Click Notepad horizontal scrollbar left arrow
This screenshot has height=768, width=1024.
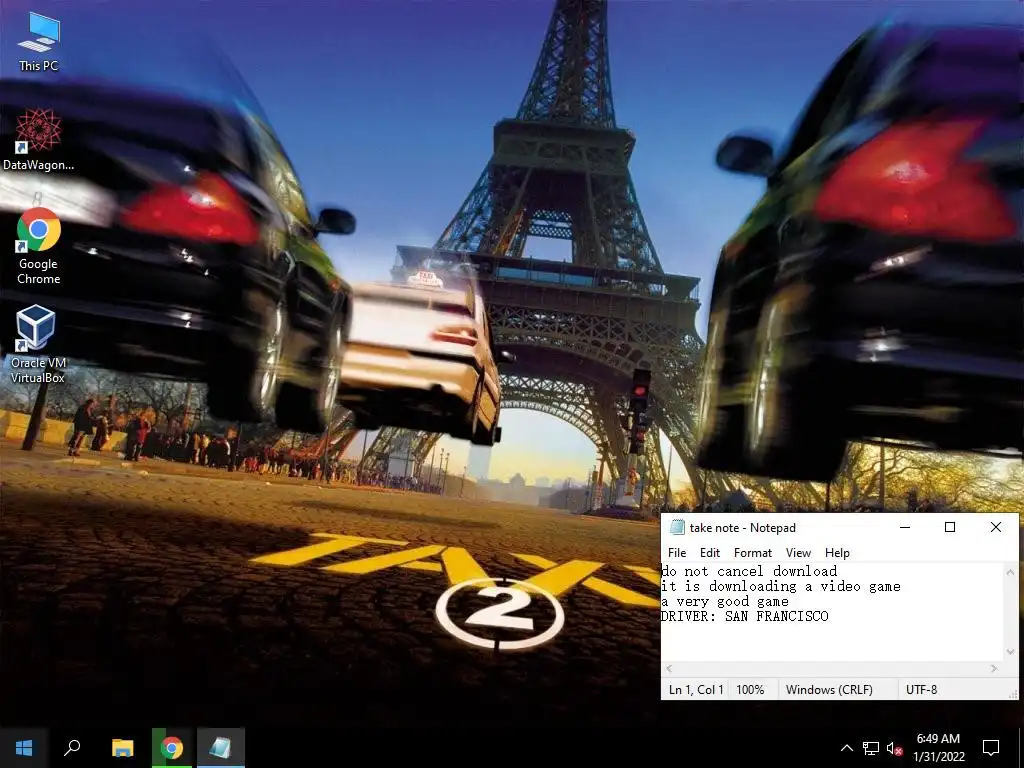tap(669, 668)
